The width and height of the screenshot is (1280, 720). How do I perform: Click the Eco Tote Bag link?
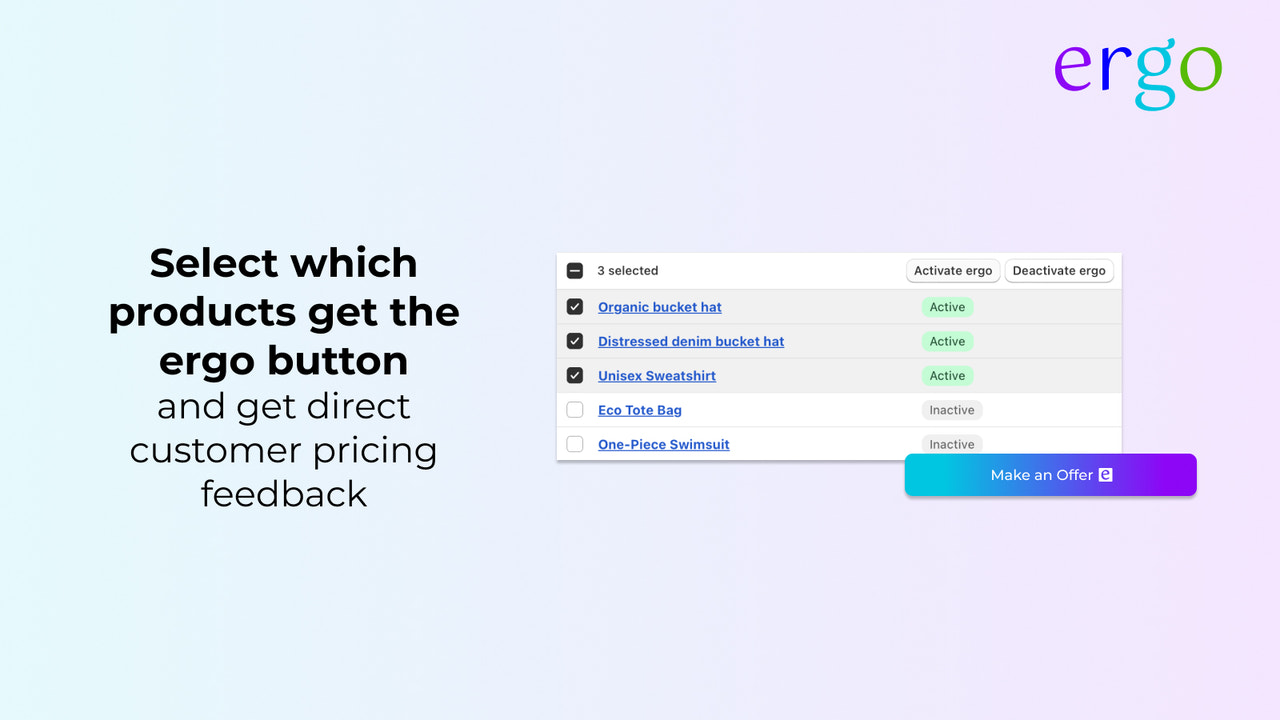tap(639, 410)
